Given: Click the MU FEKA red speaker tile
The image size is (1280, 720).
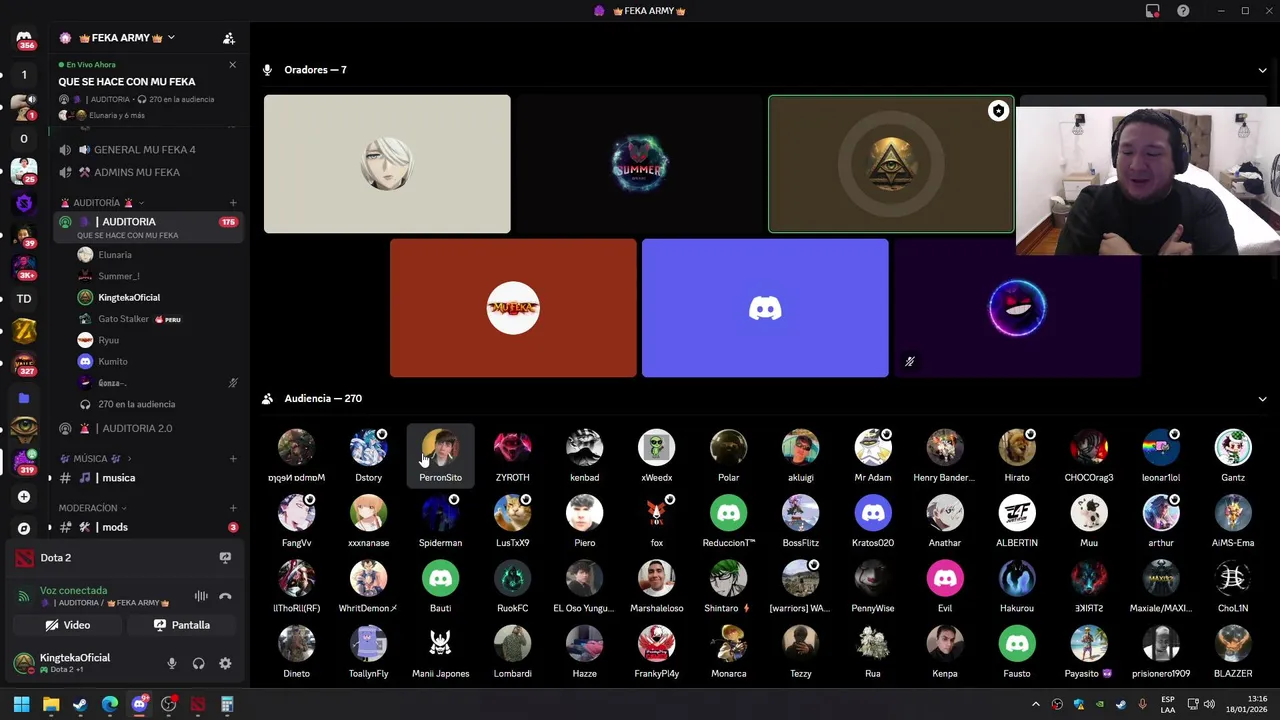Looking at the screenshot, I should tap(513, 308).
